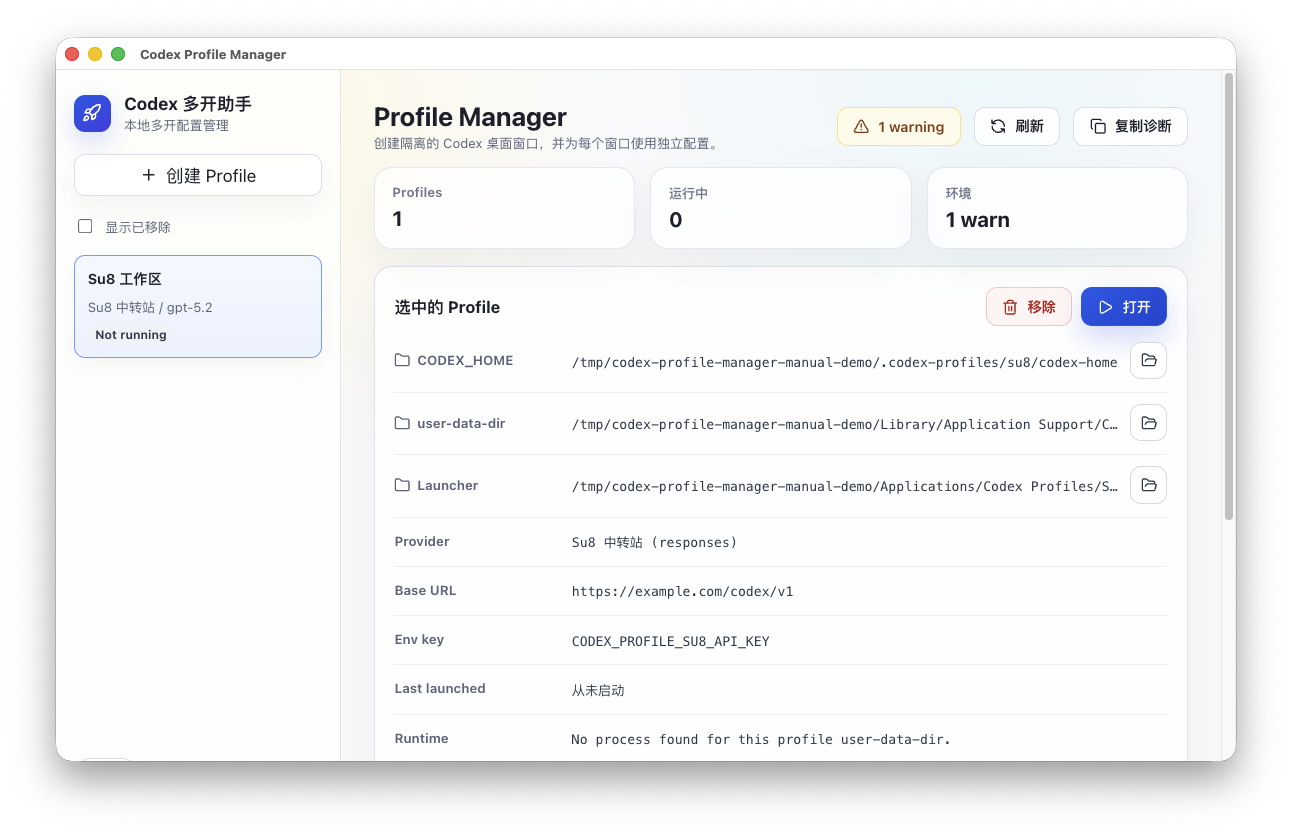Click the Runtime label

tap(421, 738)
